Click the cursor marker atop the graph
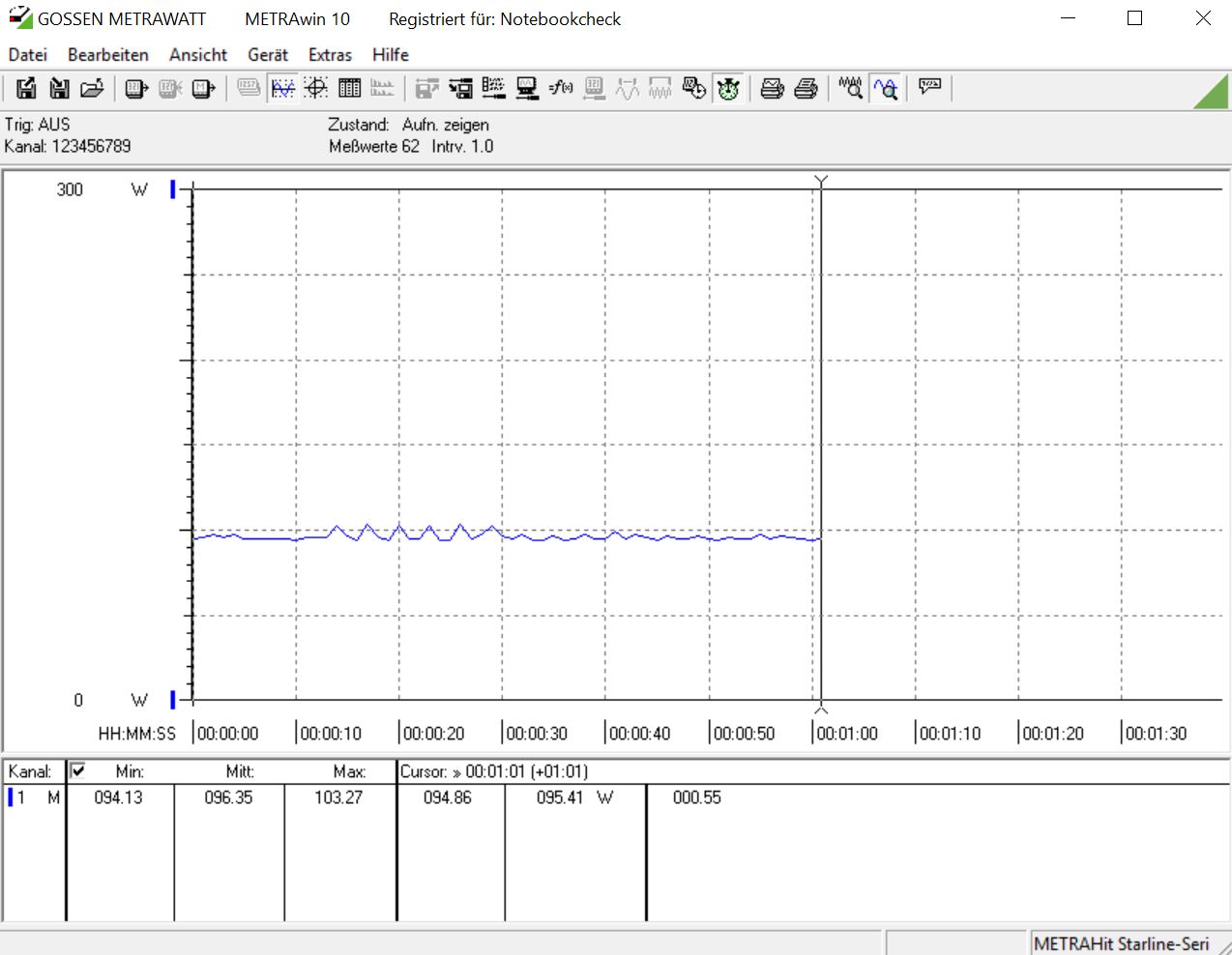The height and width of the screenshot is (955, 1232). [x=821, y=182]
